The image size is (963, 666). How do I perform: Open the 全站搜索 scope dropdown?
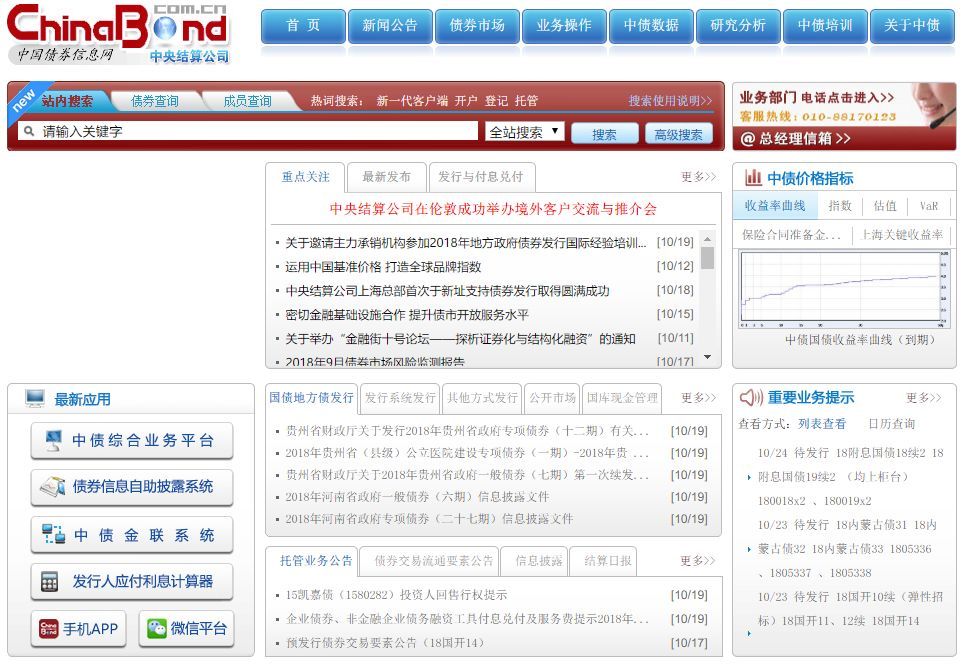click(x=524, y=130)
